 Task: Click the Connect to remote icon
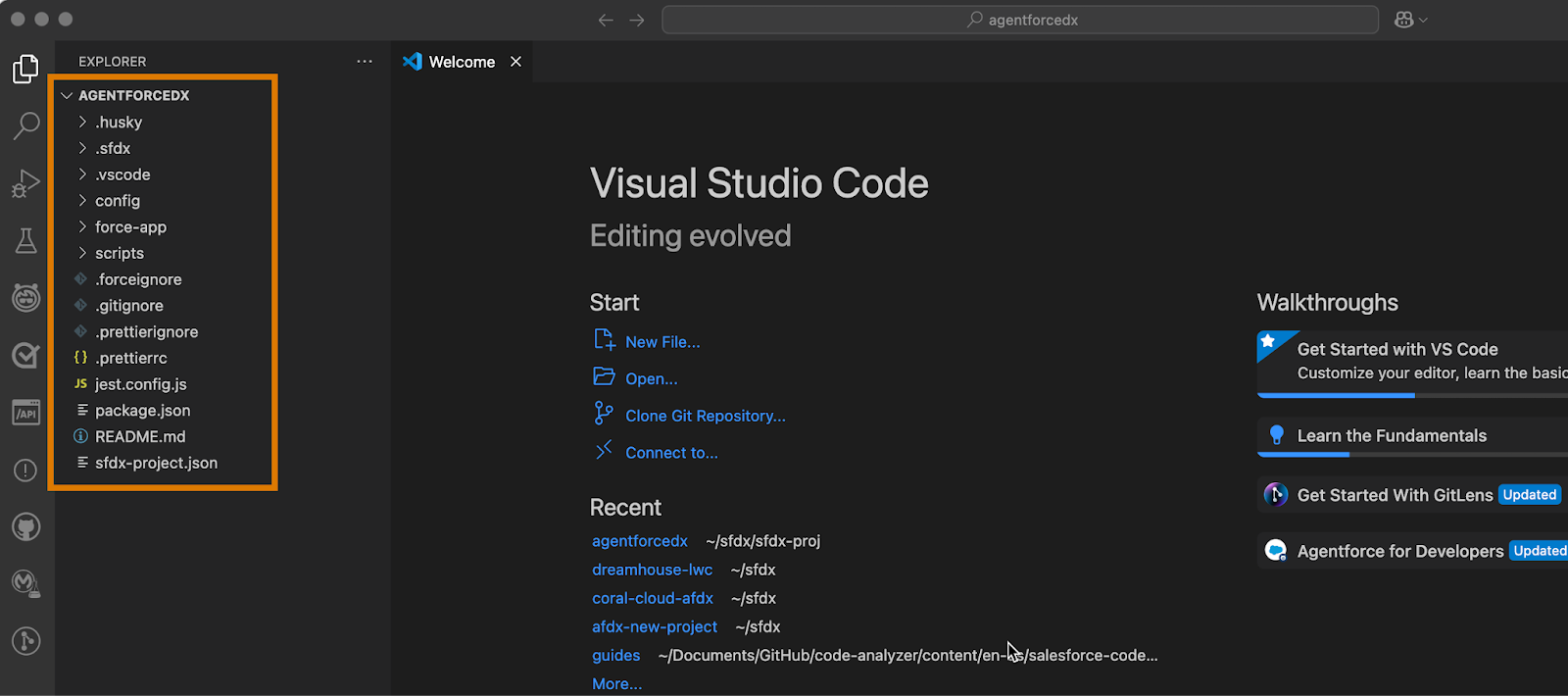604,449
